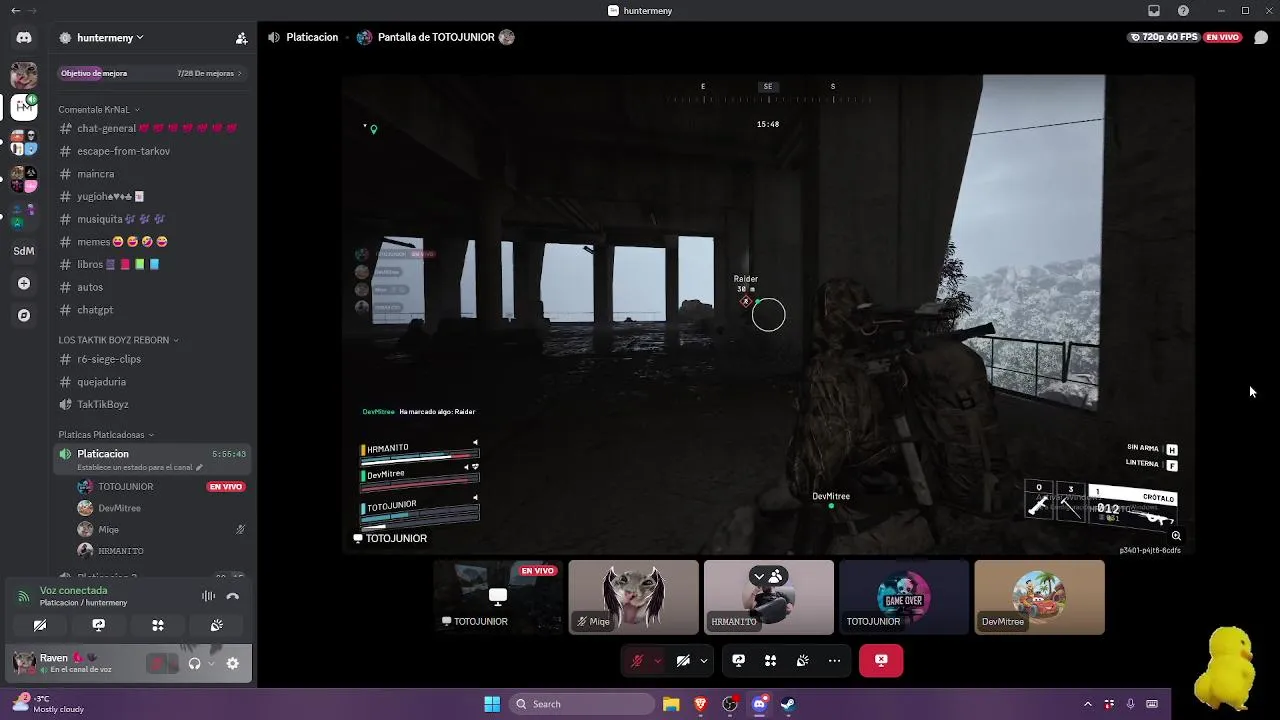Disconnect from voice with the hang-up icon
This screenshot has width=1280, height=720.
pos(233,596)
